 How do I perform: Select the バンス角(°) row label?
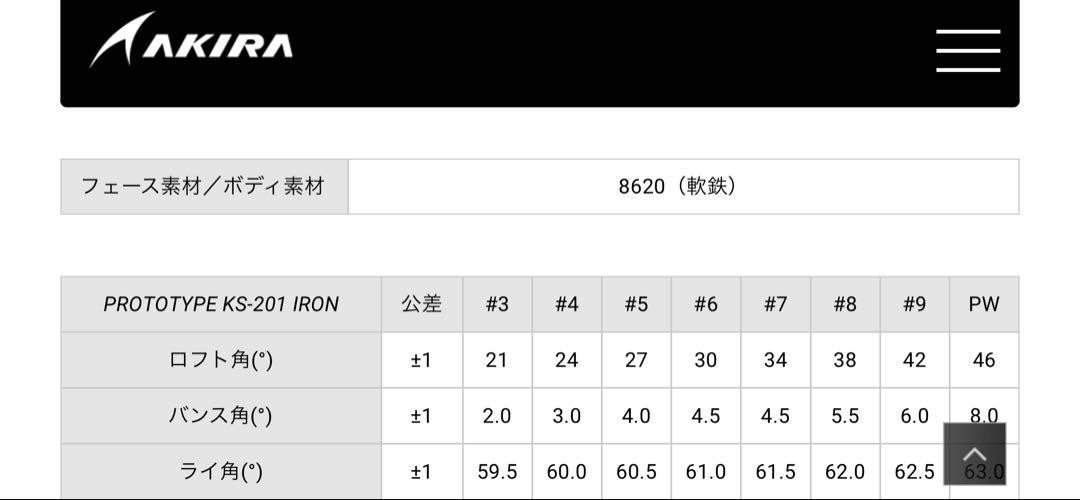click(221, 416)
